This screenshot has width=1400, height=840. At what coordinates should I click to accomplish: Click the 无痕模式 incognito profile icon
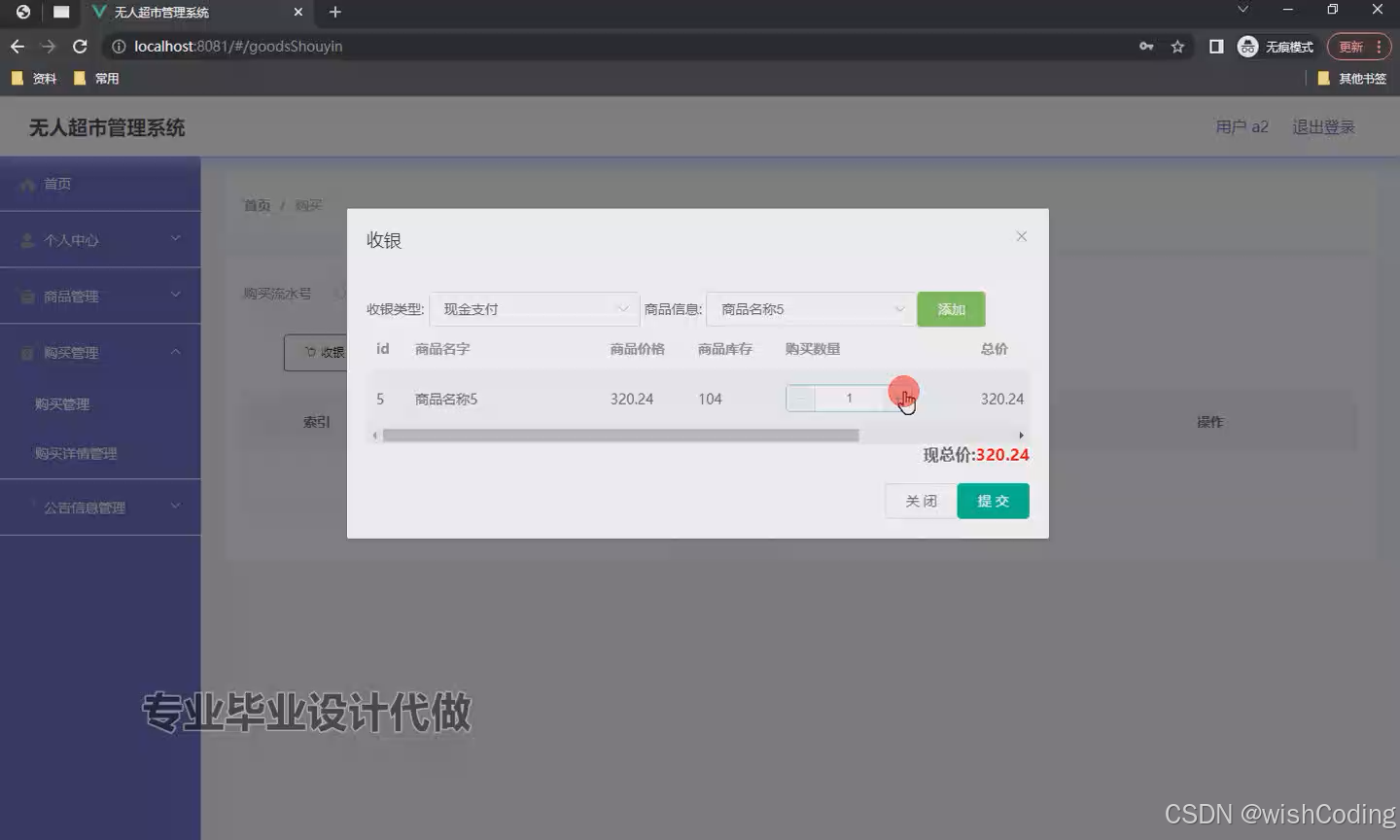pos(1246,46)
